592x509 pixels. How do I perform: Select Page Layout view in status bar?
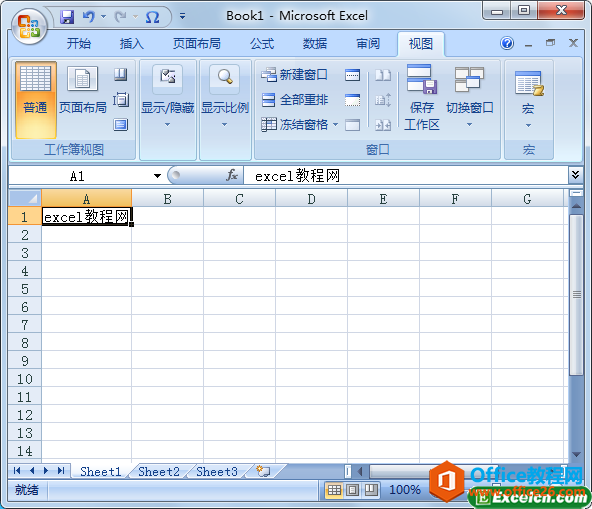pos(353,490)
